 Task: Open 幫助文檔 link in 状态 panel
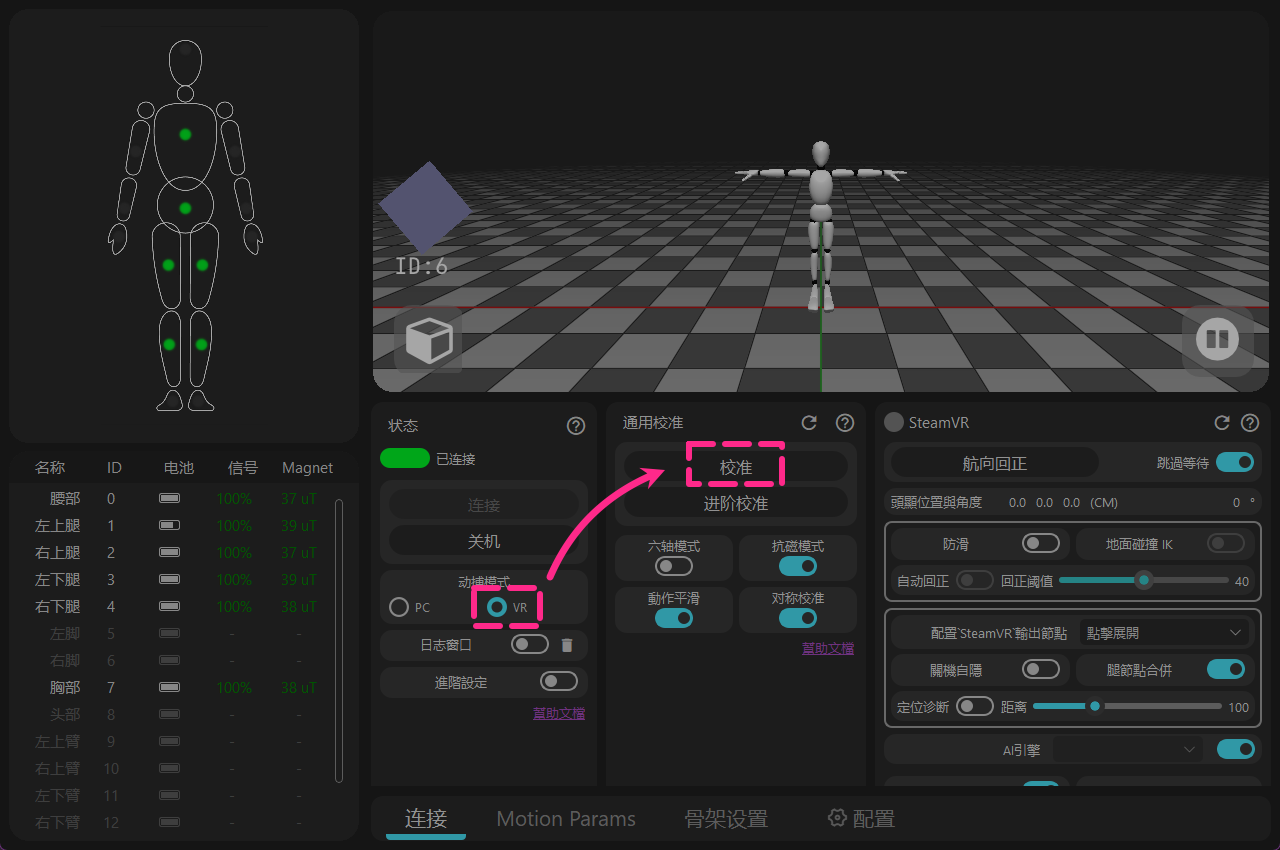click(559, 713)
